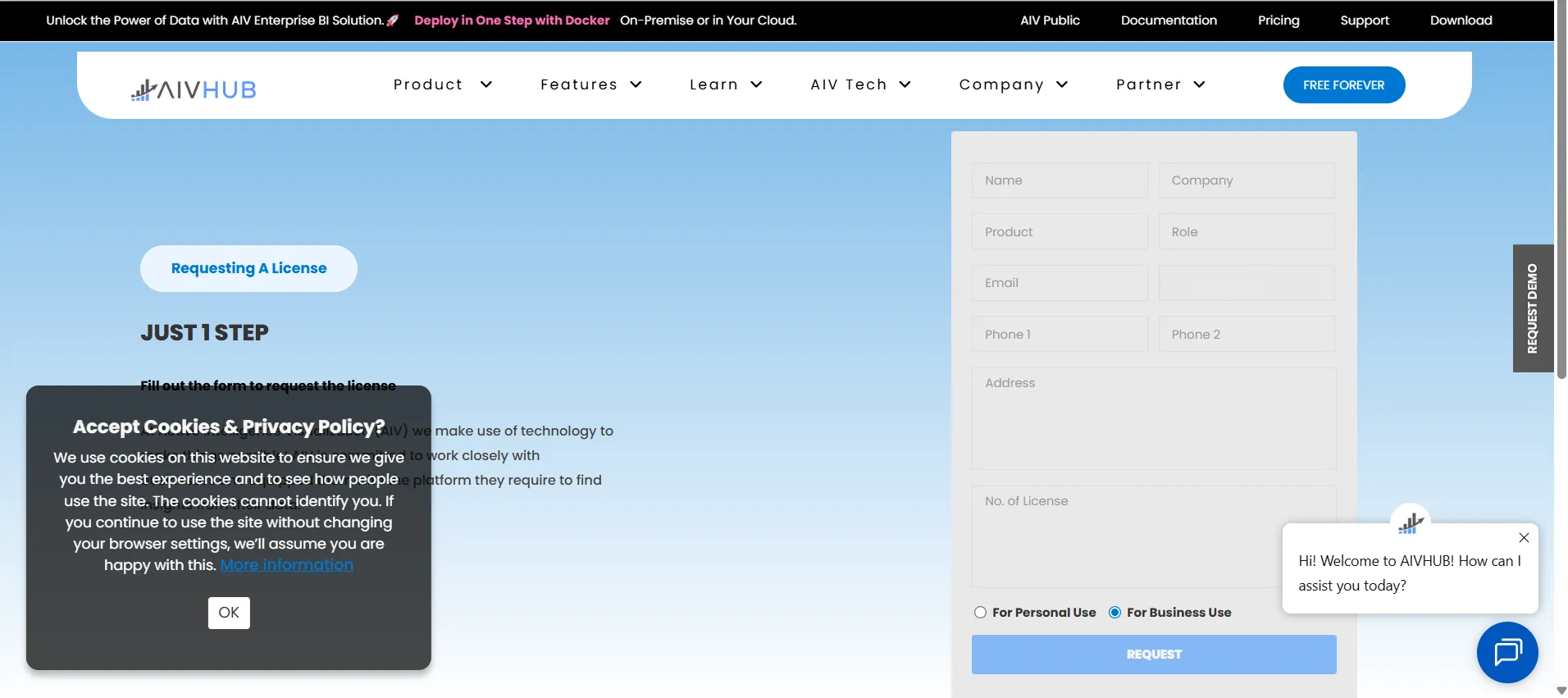Click the FREE FOREVER button
1568x698 pixels.
1344,85
